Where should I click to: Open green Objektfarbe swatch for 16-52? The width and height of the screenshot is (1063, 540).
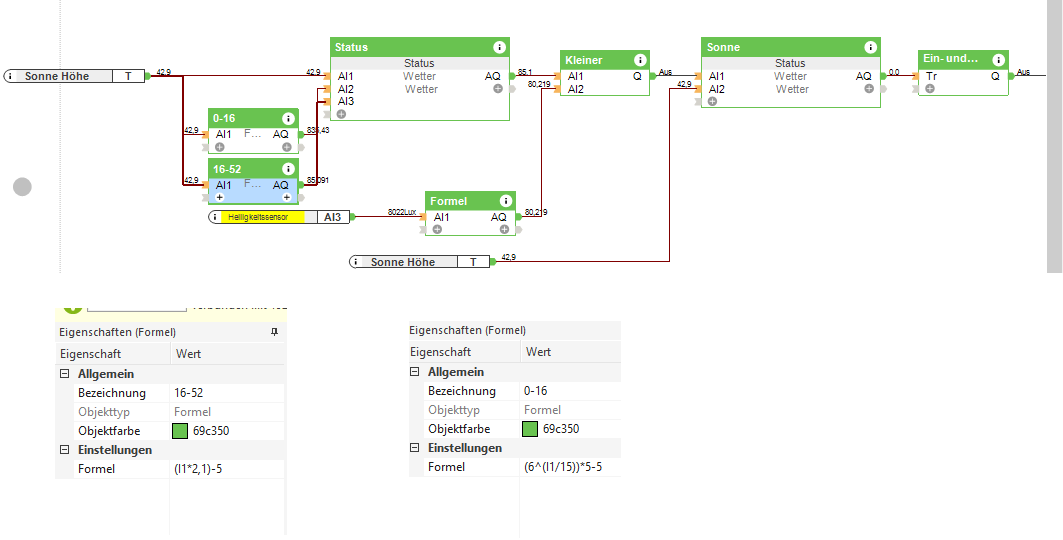pos(180,431)
